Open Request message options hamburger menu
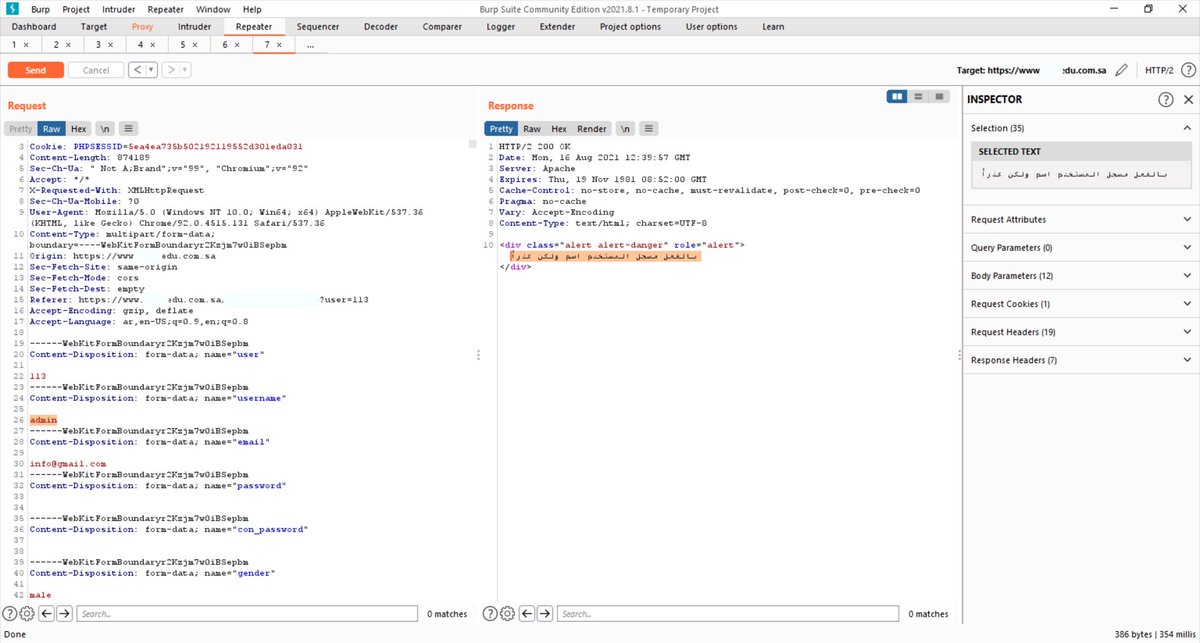 [129, 129]
